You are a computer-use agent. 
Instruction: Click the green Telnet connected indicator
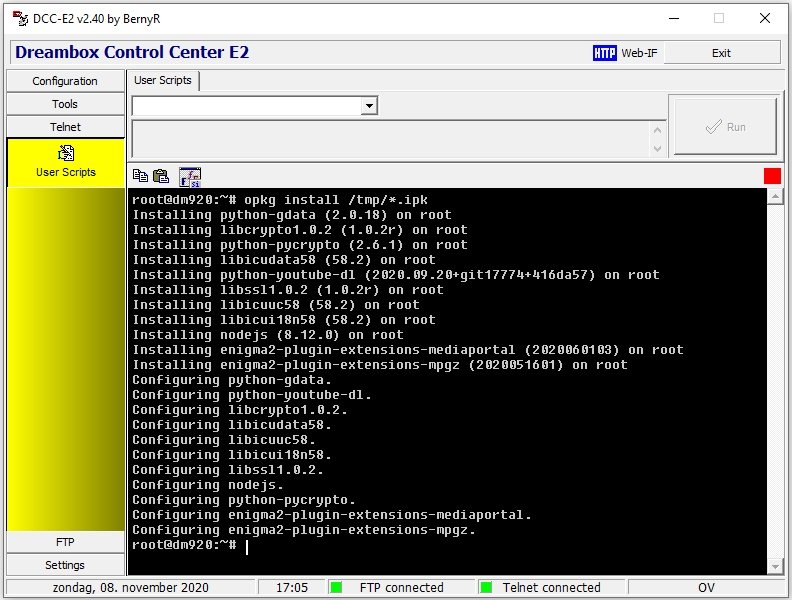coord(486,588)
